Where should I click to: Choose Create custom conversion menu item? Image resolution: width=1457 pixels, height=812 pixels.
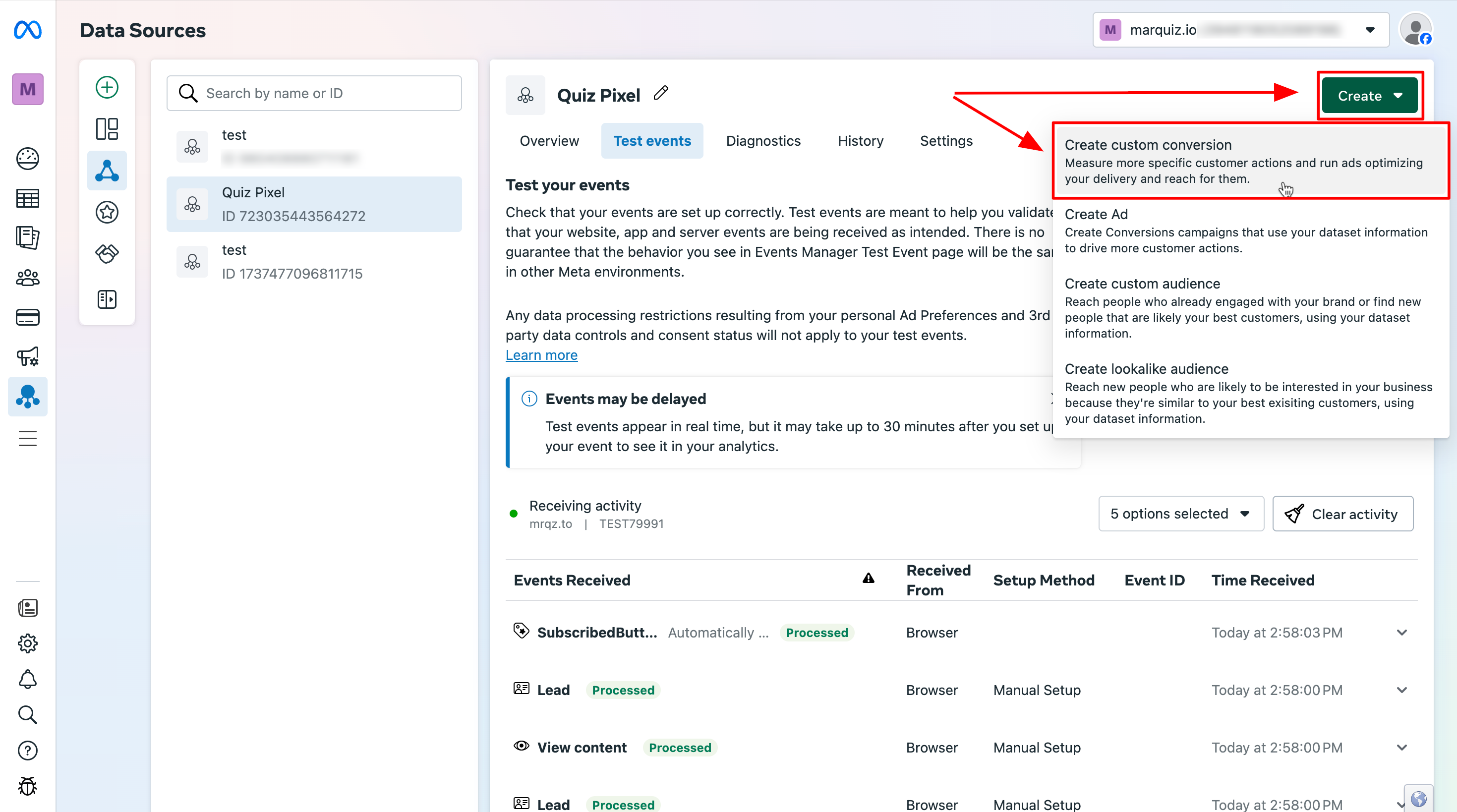(1251, 161)
